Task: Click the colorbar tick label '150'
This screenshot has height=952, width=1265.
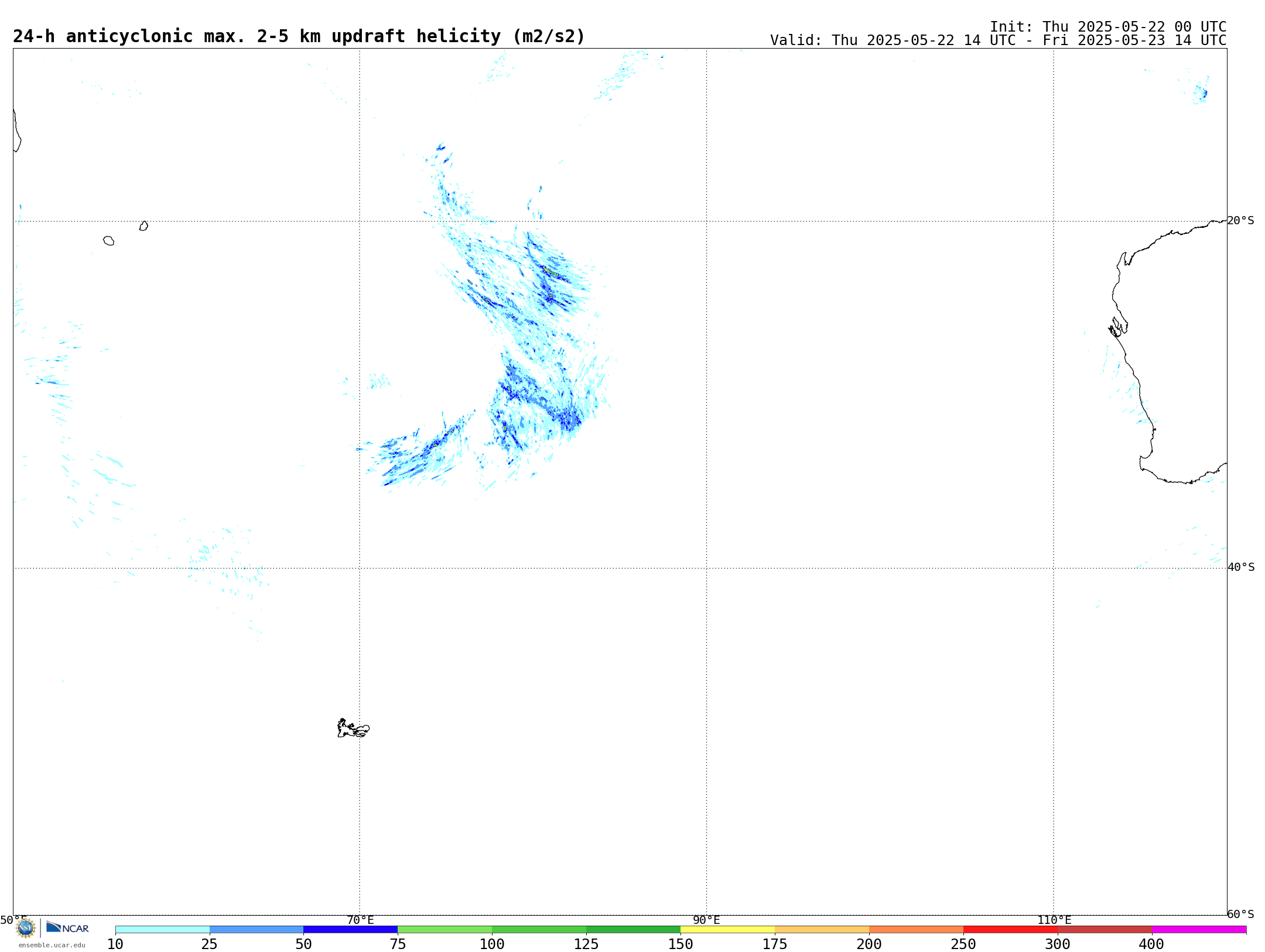Action: point(681,944)
